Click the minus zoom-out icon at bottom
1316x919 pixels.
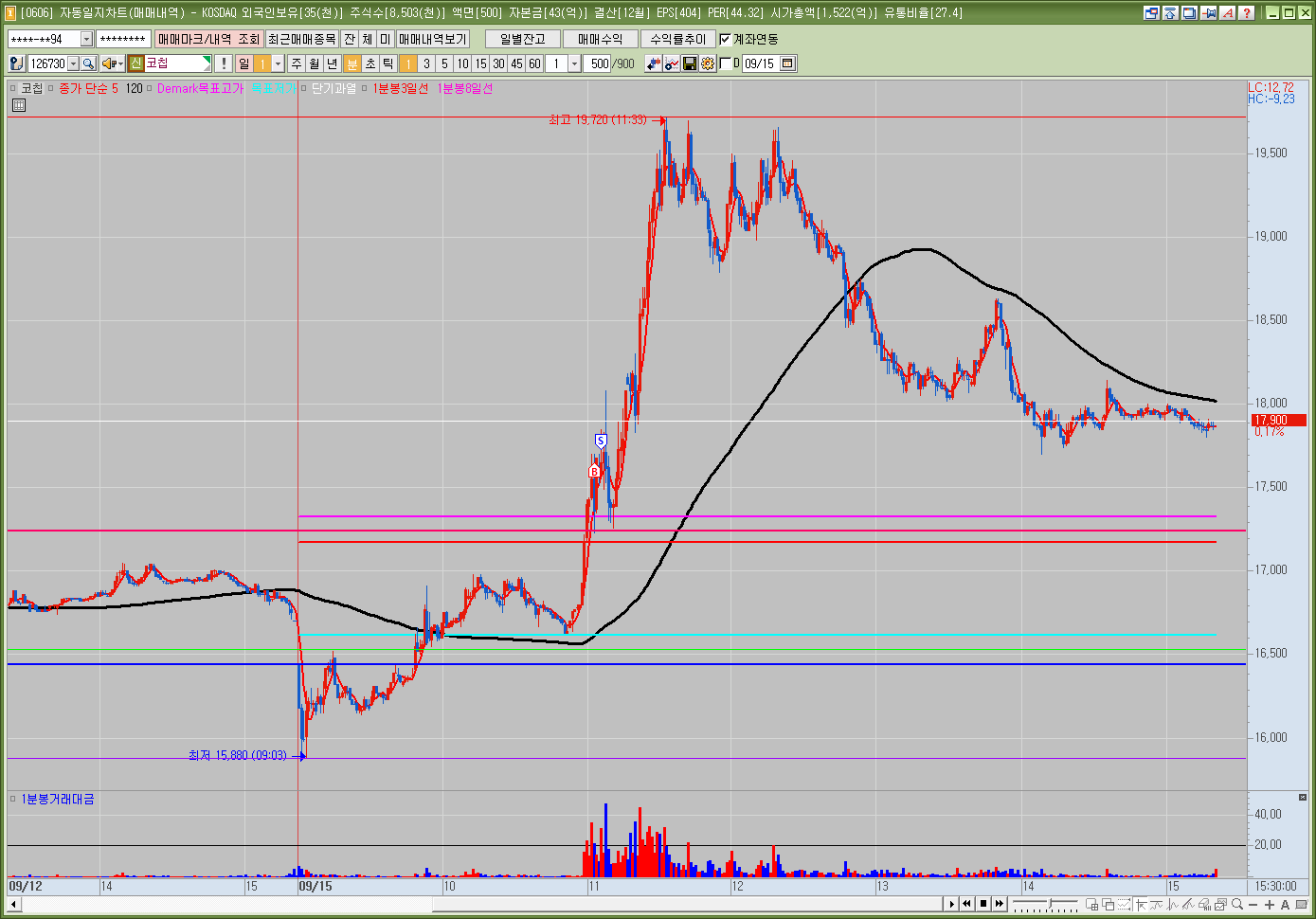(1253, 904)
